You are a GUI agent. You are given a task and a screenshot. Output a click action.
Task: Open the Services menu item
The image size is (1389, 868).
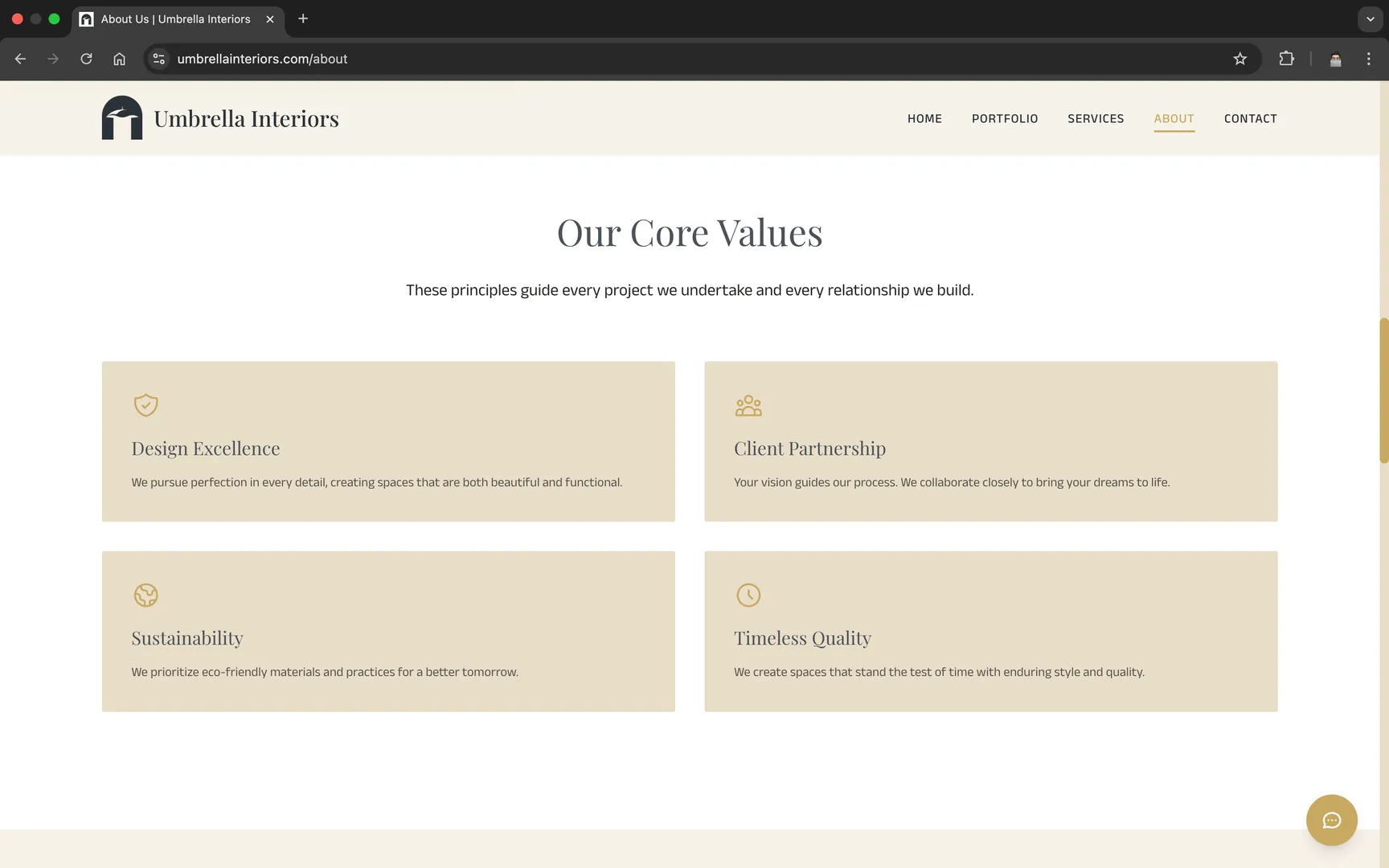(x=1095, y=118)
